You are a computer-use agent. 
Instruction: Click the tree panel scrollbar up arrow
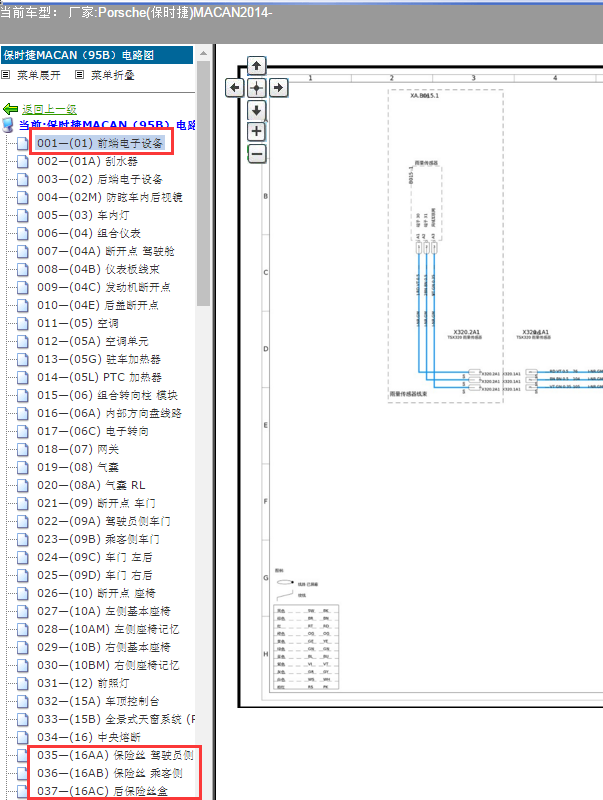204,53
